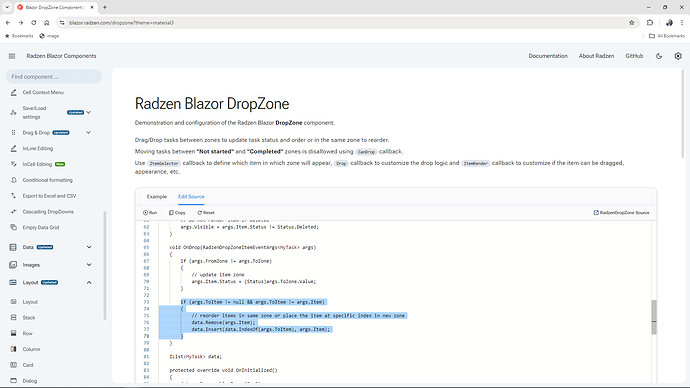Switch to dark mode moon icon

[659, 56]
